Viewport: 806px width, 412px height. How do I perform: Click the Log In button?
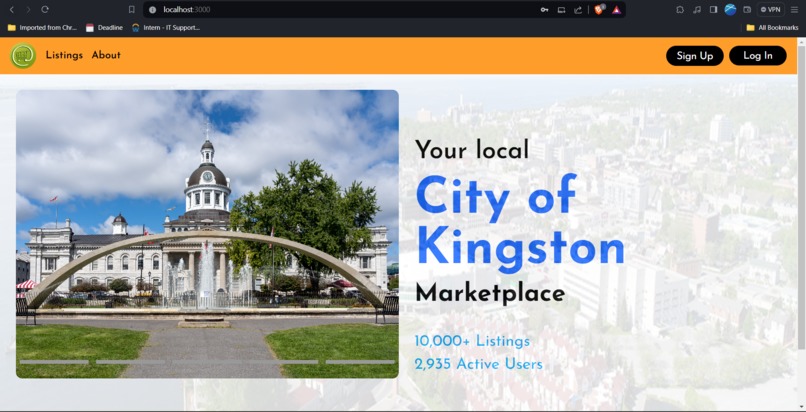[758, 55]
